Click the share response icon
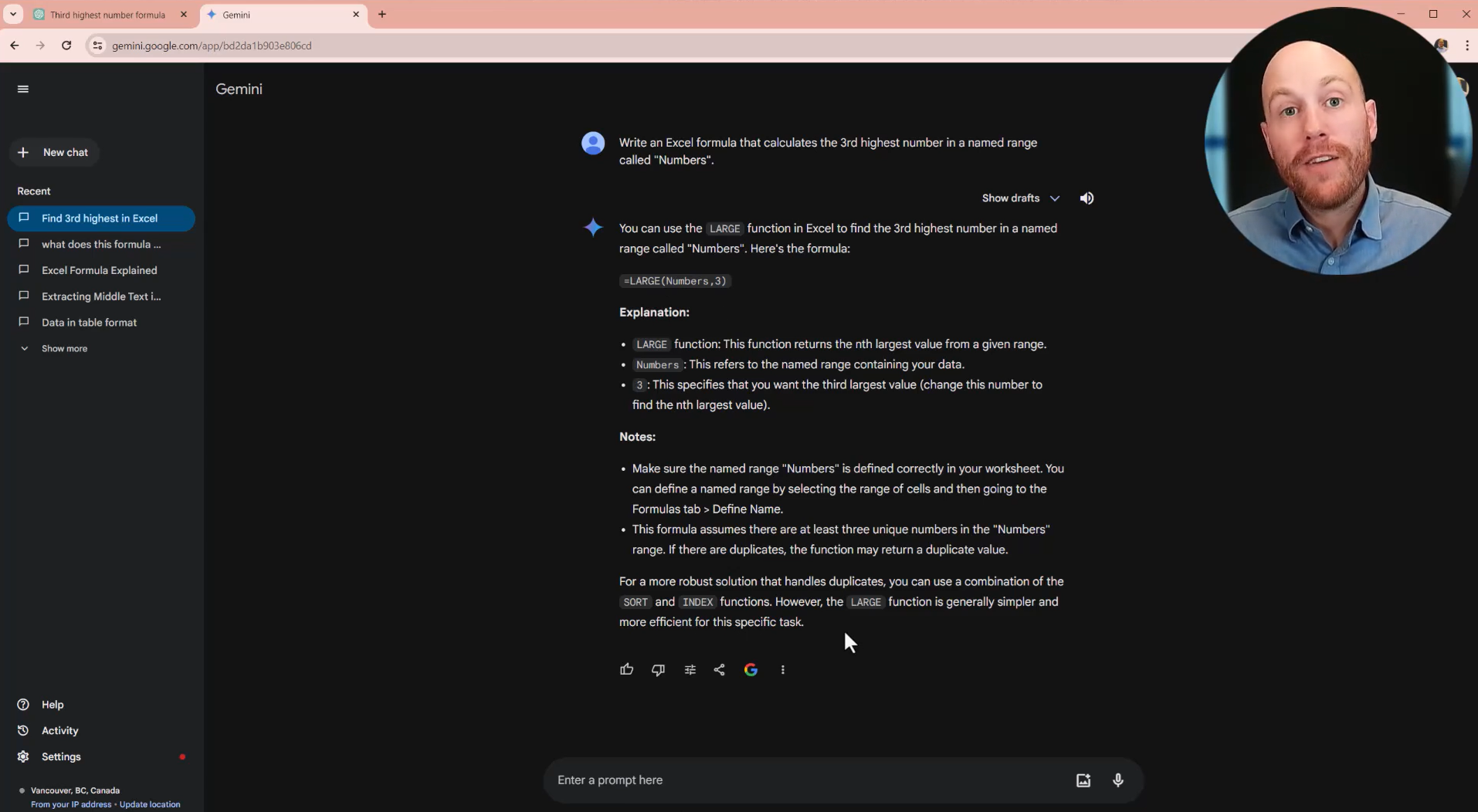The width and height of the screenshot is (1478, 812). click(719, 670)
